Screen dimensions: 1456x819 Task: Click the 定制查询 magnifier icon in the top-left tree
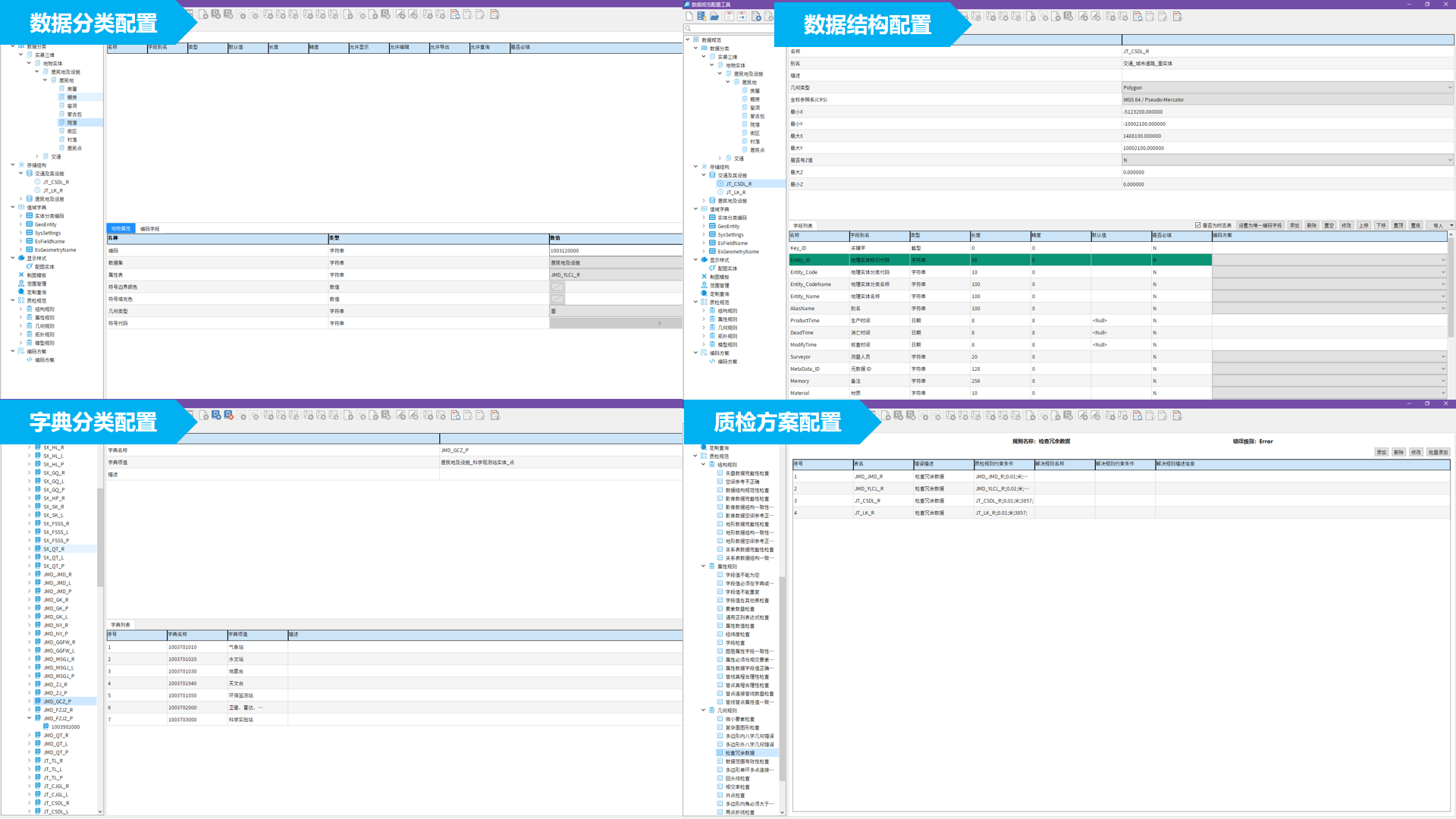[x=21, y=292]
